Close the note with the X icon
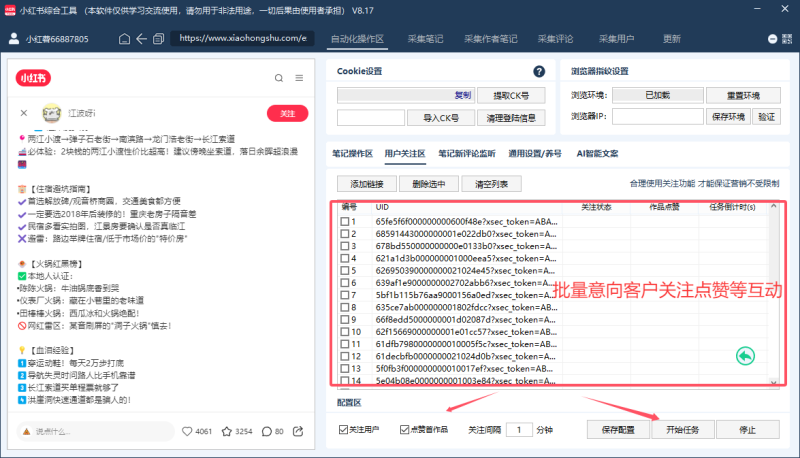Viewport: 800px width, 458px height. pyautogui.click(x=24, y=113)
